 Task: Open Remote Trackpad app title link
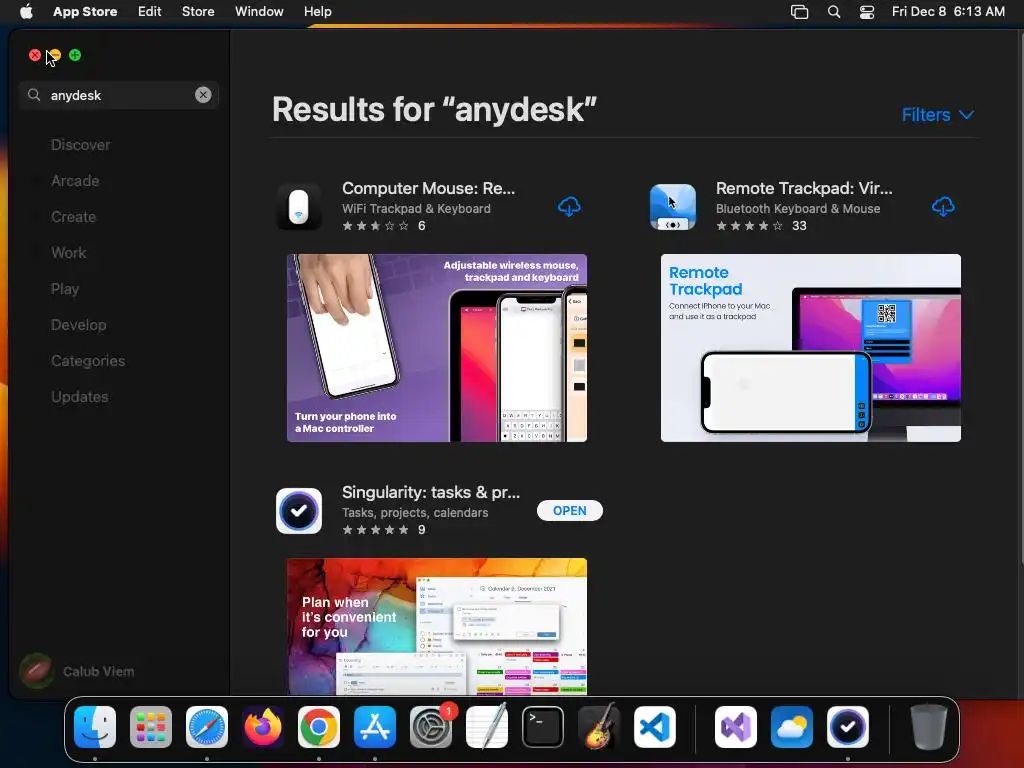[x=804, y=188]
